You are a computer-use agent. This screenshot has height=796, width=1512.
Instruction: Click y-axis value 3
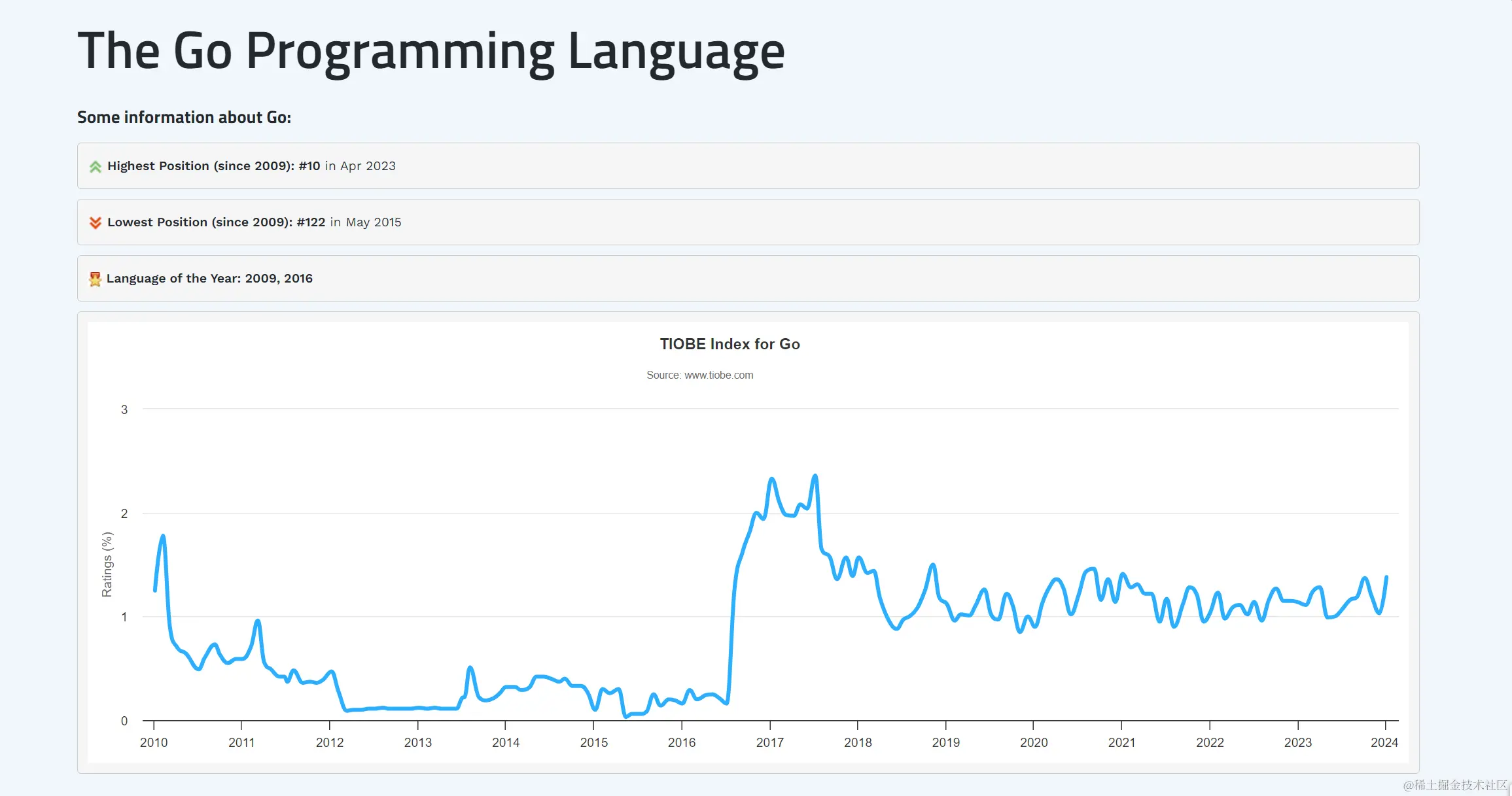(124, 409)
